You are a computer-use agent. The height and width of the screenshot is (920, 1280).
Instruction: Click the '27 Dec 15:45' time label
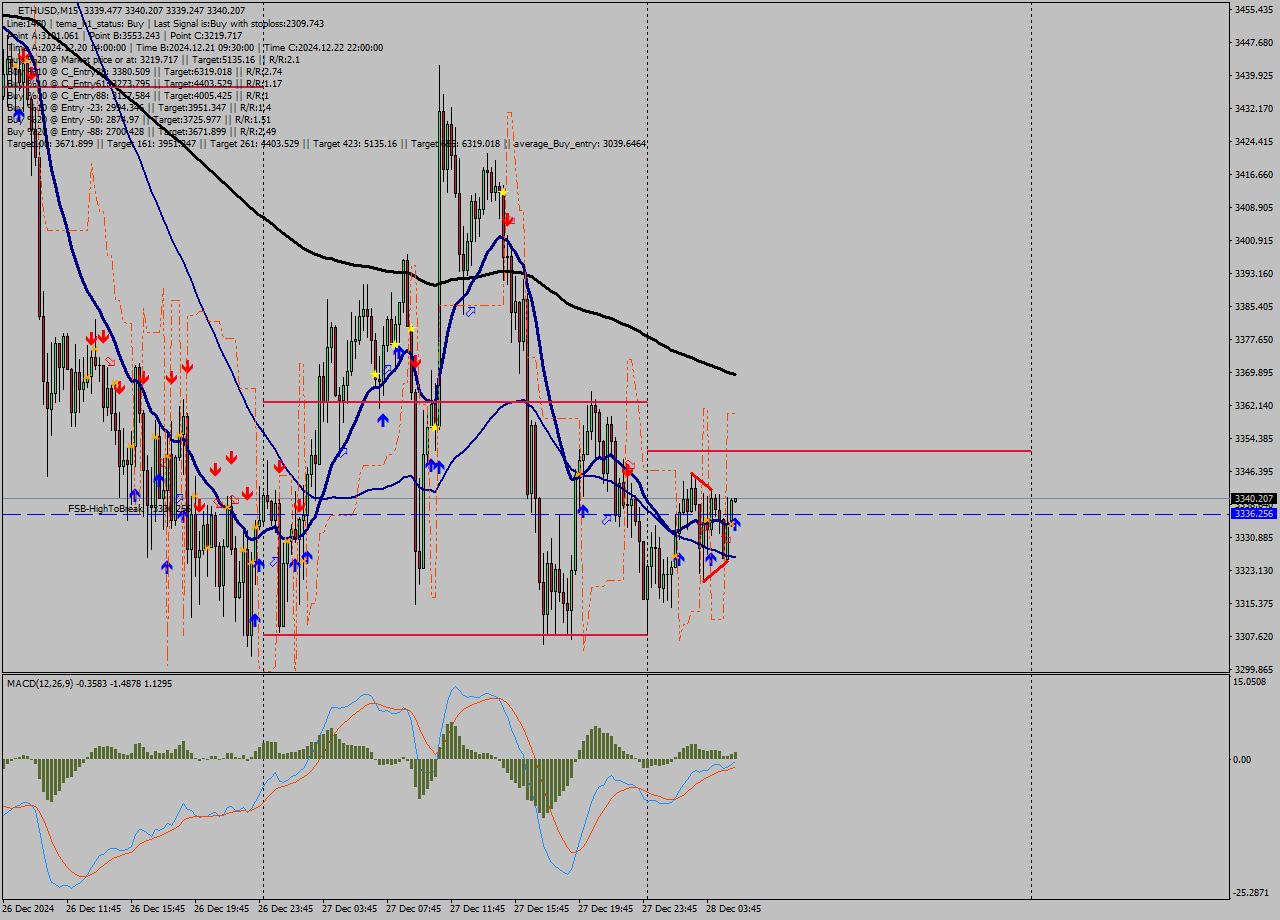tap(542, 909)
